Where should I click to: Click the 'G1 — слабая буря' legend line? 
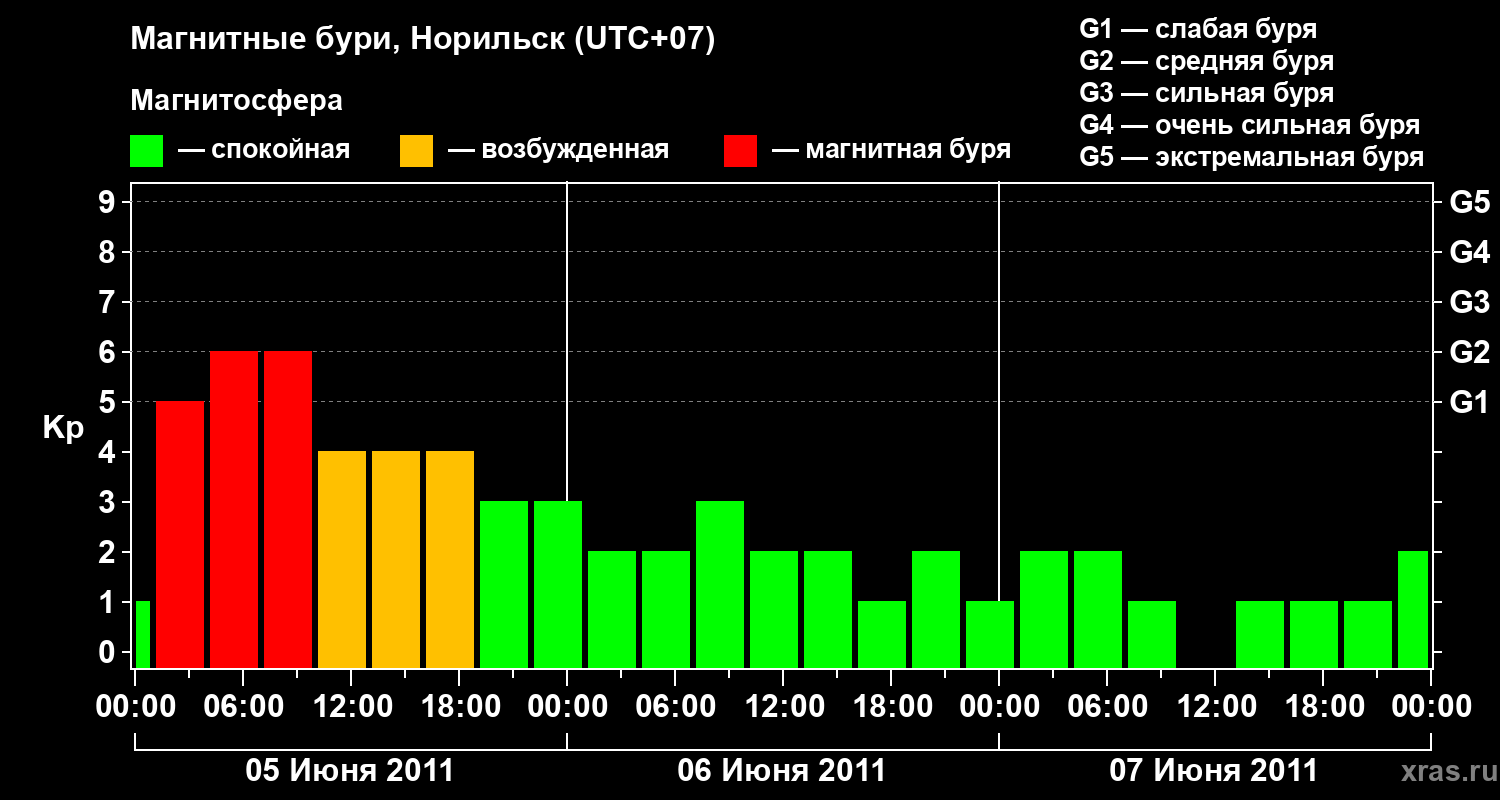pyautogui.click(x=1198, y=29)
